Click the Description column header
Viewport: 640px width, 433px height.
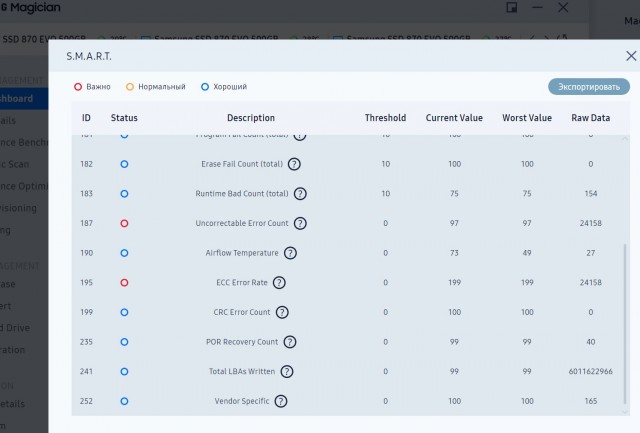click(x=251, y=118)
